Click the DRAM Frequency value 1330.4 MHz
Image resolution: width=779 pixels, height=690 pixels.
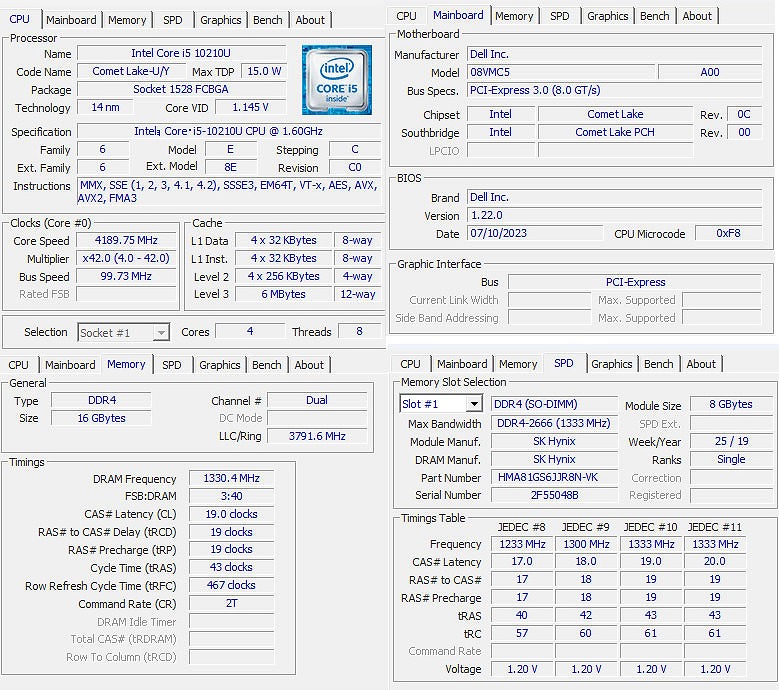(x=231, y=479)
